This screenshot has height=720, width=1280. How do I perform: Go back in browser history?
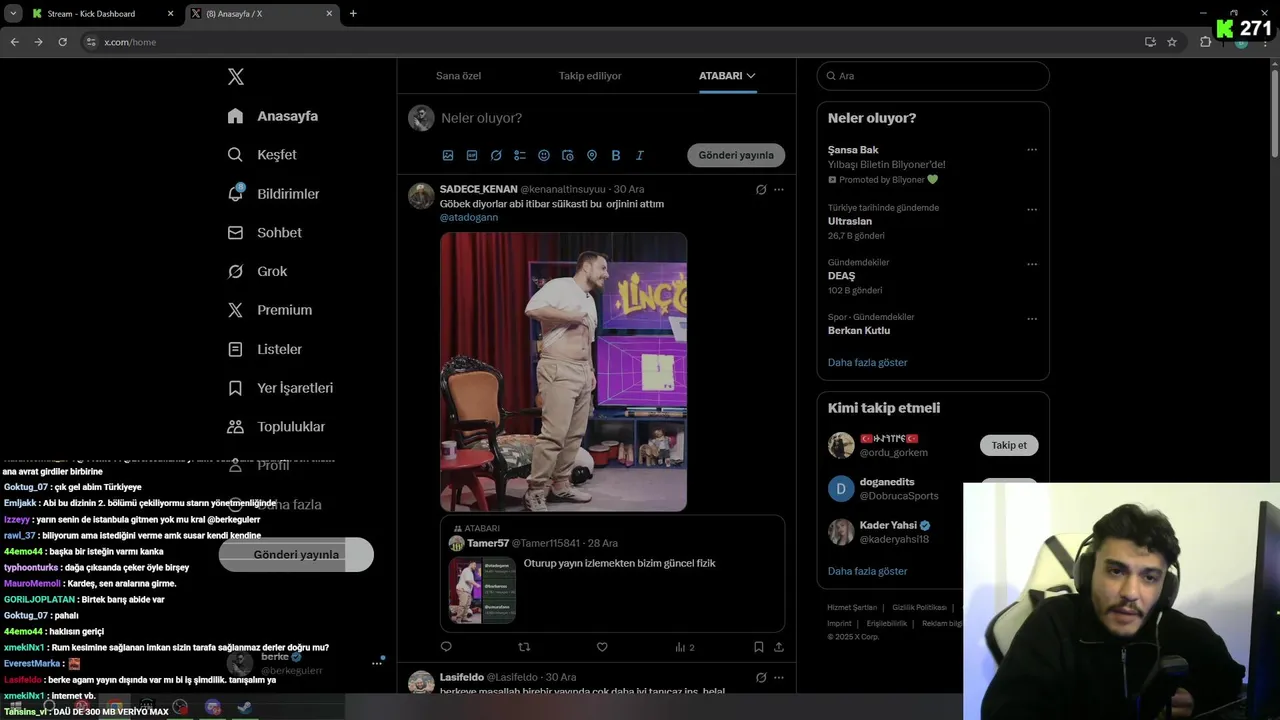[14, 42]
